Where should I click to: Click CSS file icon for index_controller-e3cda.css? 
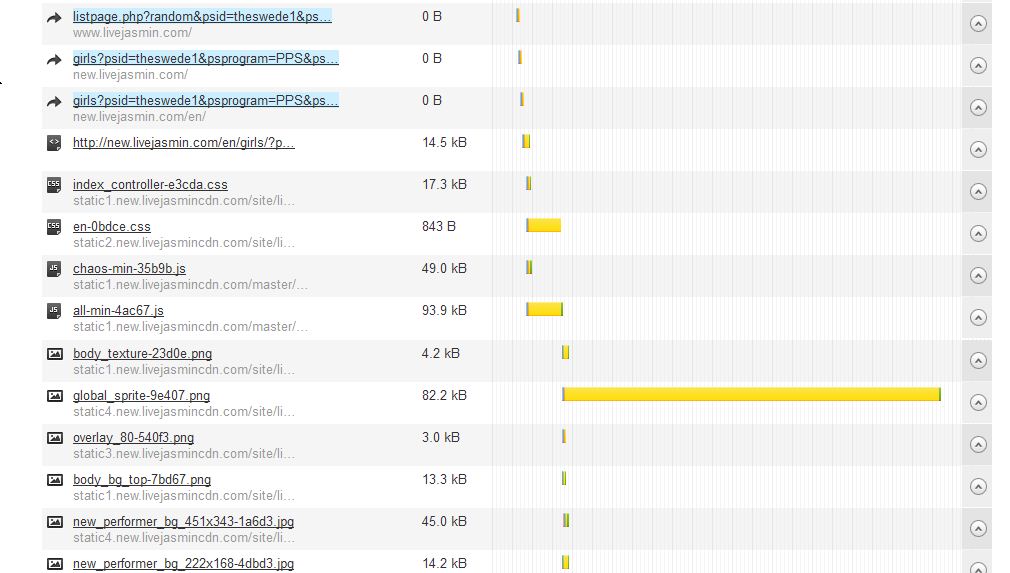54,185
